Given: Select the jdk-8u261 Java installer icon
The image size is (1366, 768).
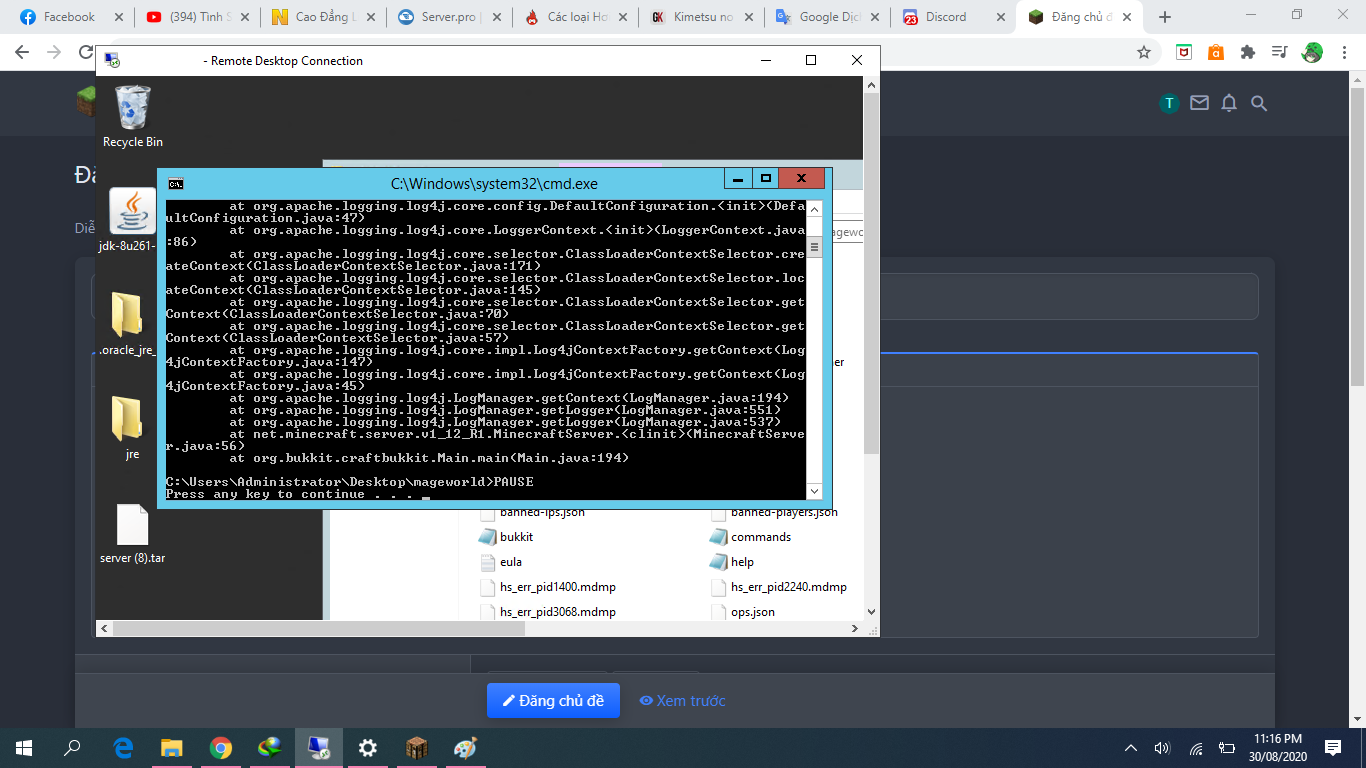Looking at the screenshot, I should [x=132, y=221].
